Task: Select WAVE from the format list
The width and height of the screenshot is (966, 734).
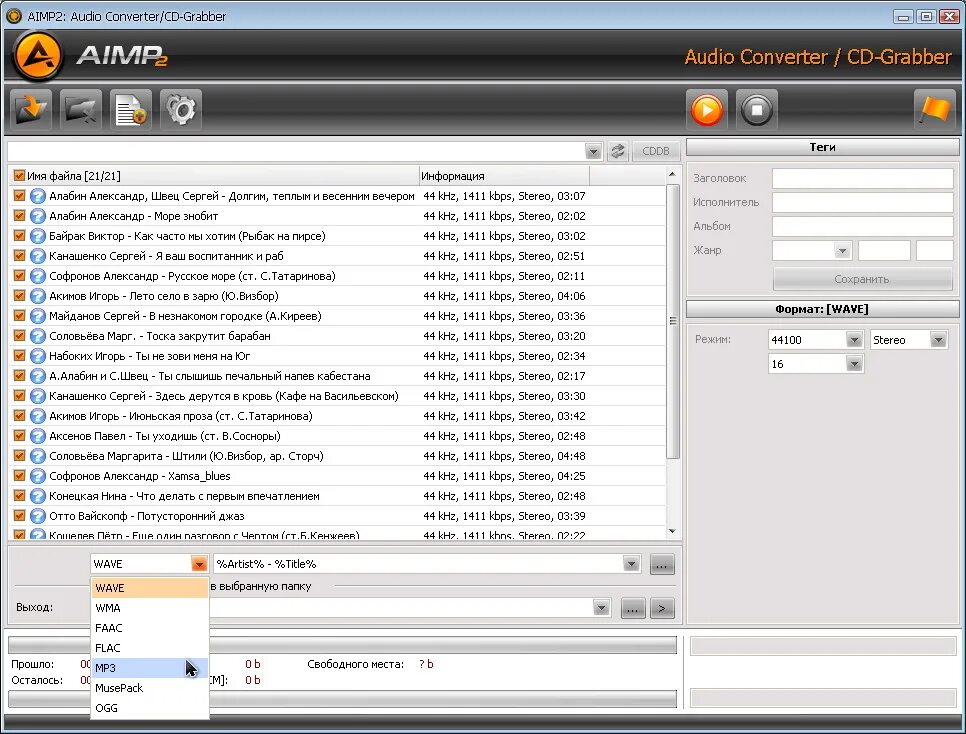Action: tap(150, 588)
